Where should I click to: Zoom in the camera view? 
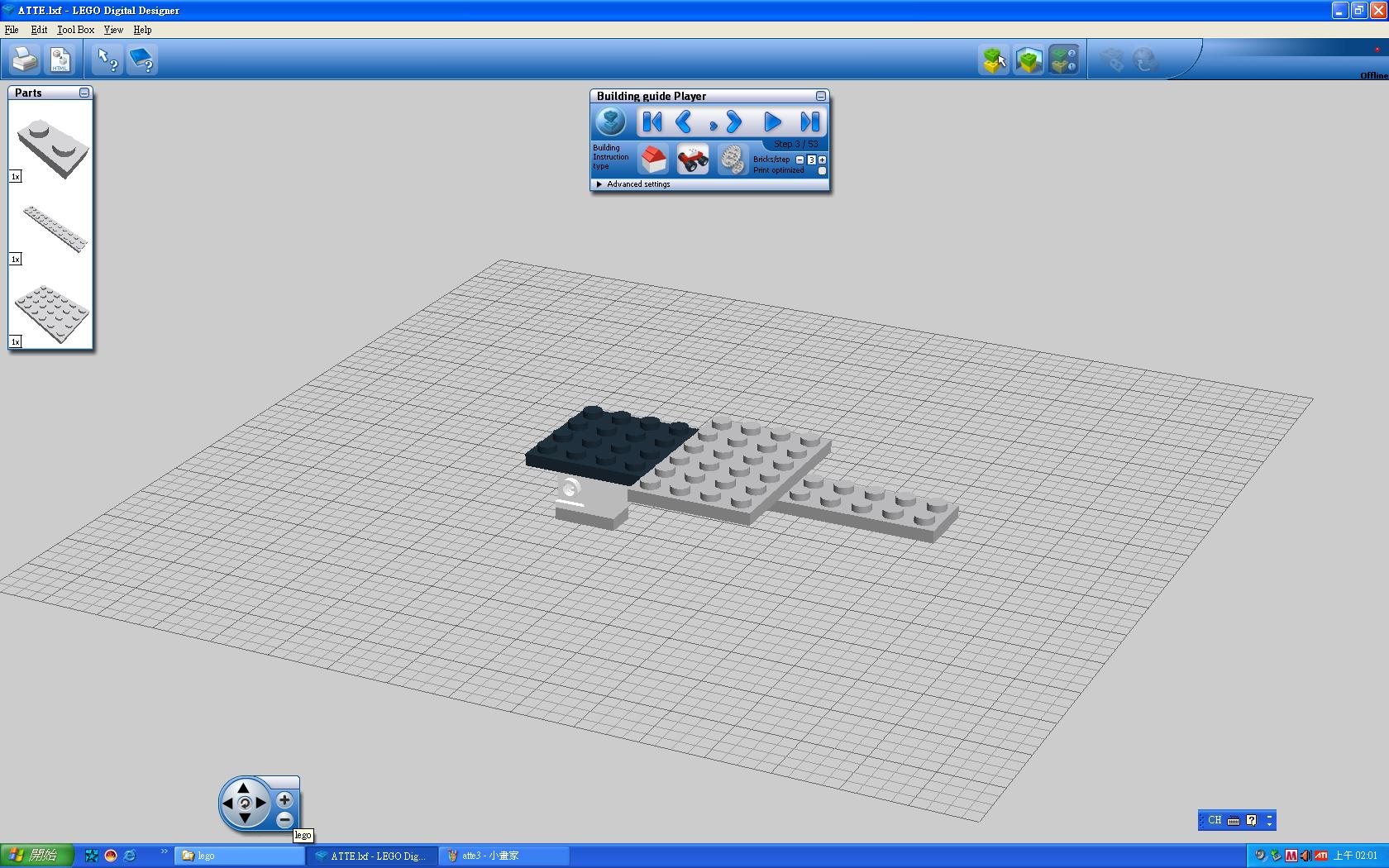284,799
